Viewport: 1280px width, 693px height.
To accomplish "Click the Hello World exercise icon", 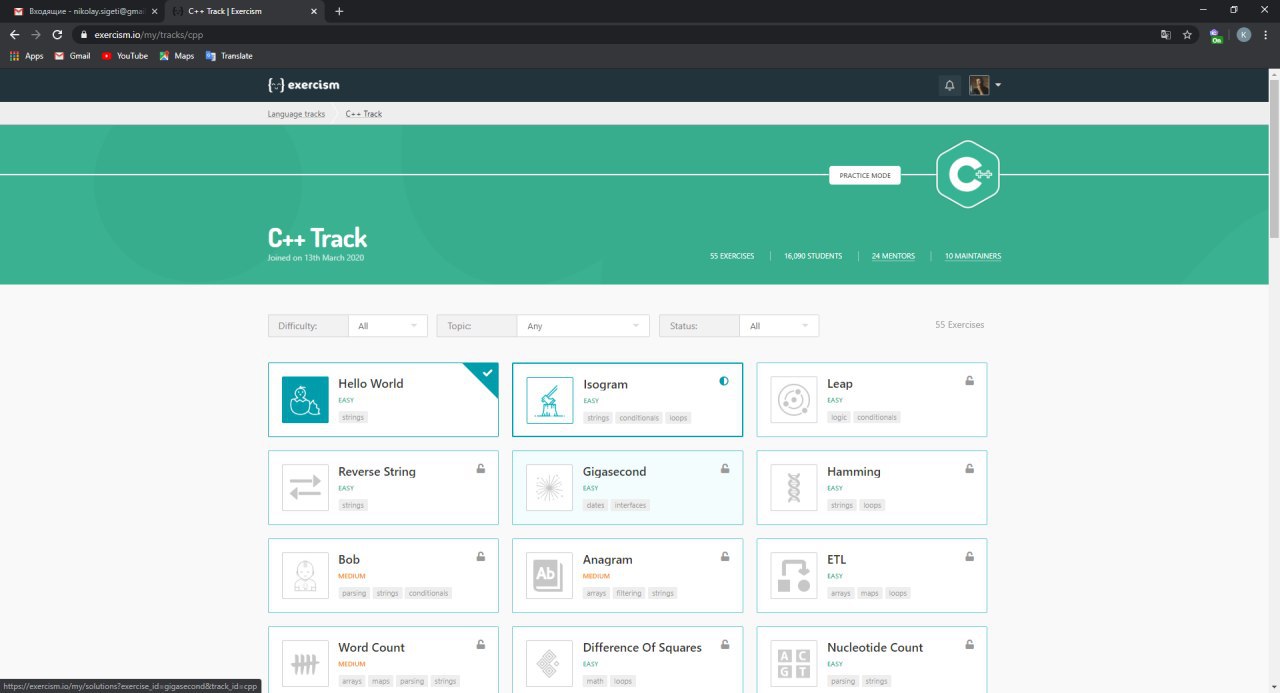I will (x=305, y=400).
